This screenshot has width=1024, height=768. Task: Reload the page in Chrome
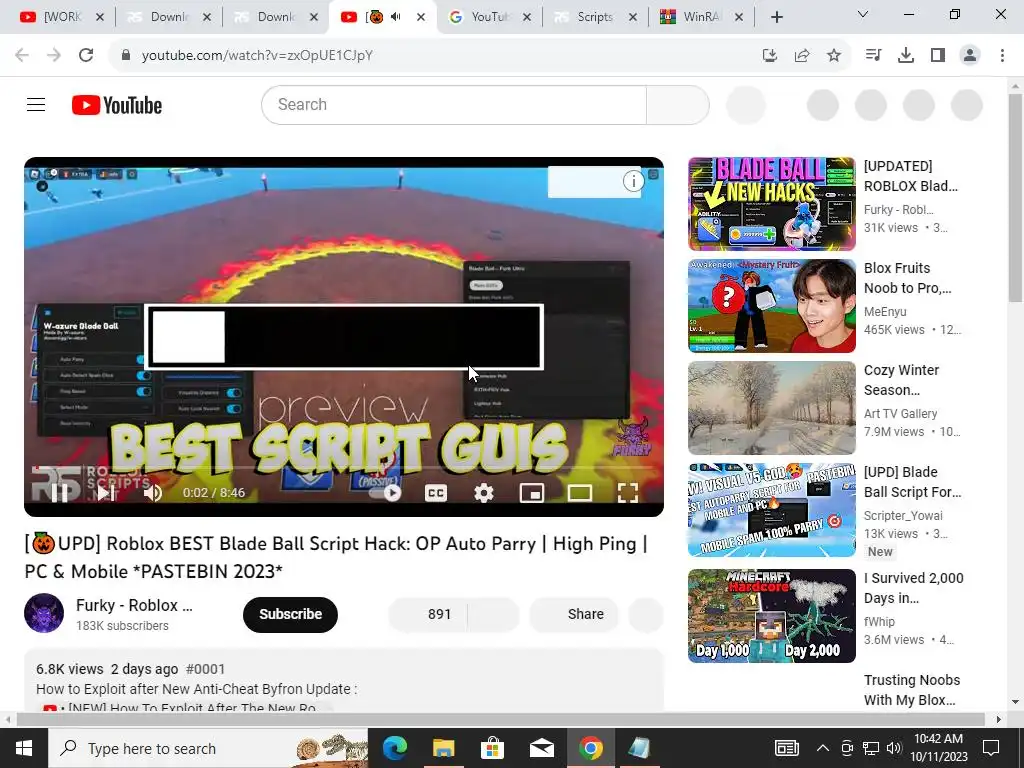point(86,55)
